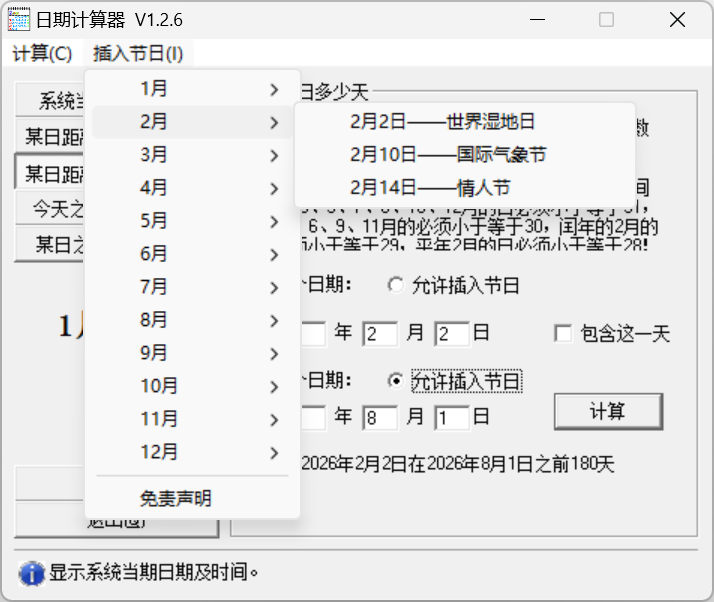Click the blue info icon in status bar

coord(31,573)
